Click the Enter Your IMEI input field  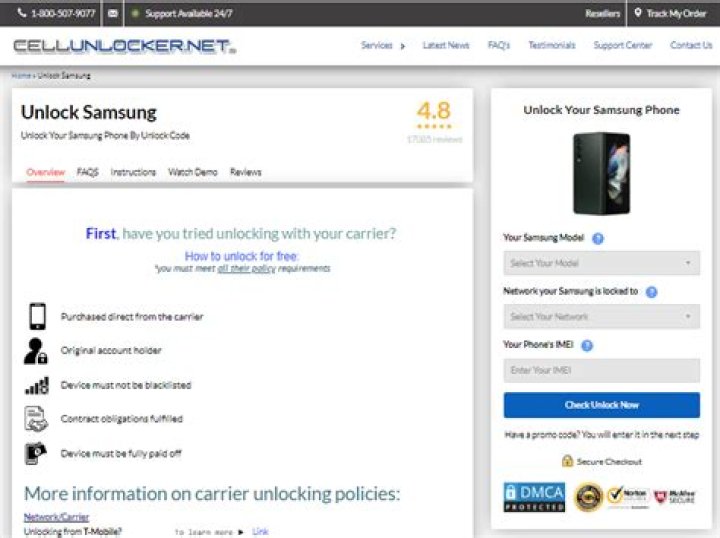pyautogui.click(x=601, y=371)
